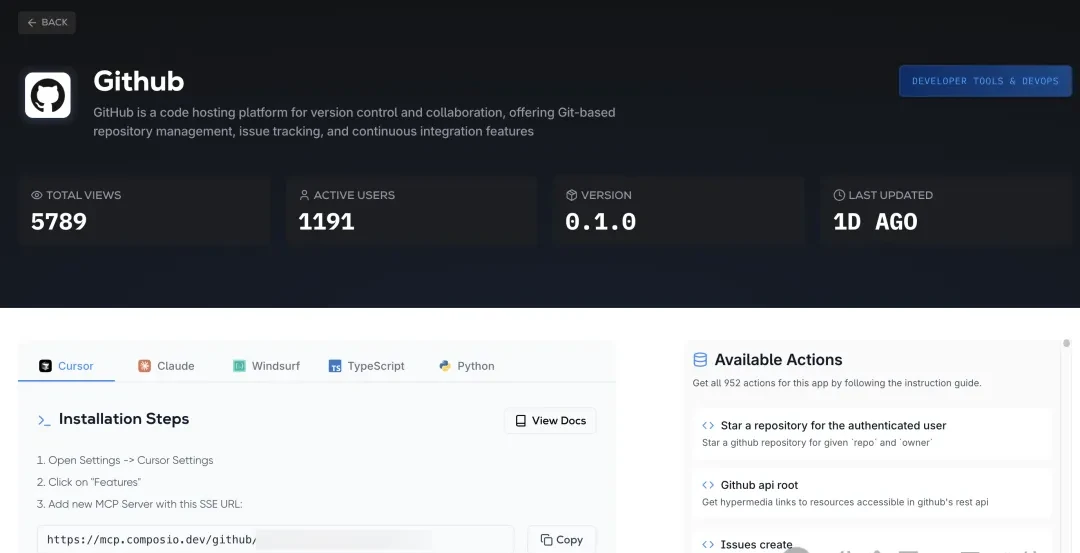This screenshot has height=553, width=1080.
Task: Click the book icon in View Docs
Action: coord(521,421)
